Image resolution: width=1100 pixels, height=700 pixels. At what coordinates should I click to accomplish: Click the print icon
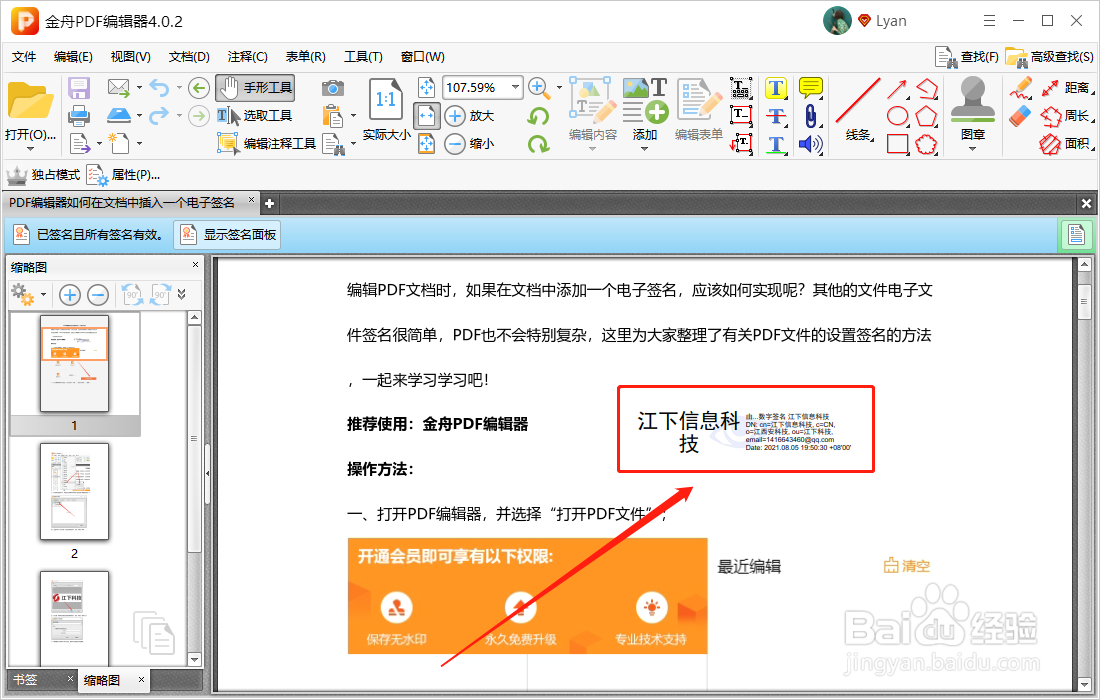click(79, 115)
